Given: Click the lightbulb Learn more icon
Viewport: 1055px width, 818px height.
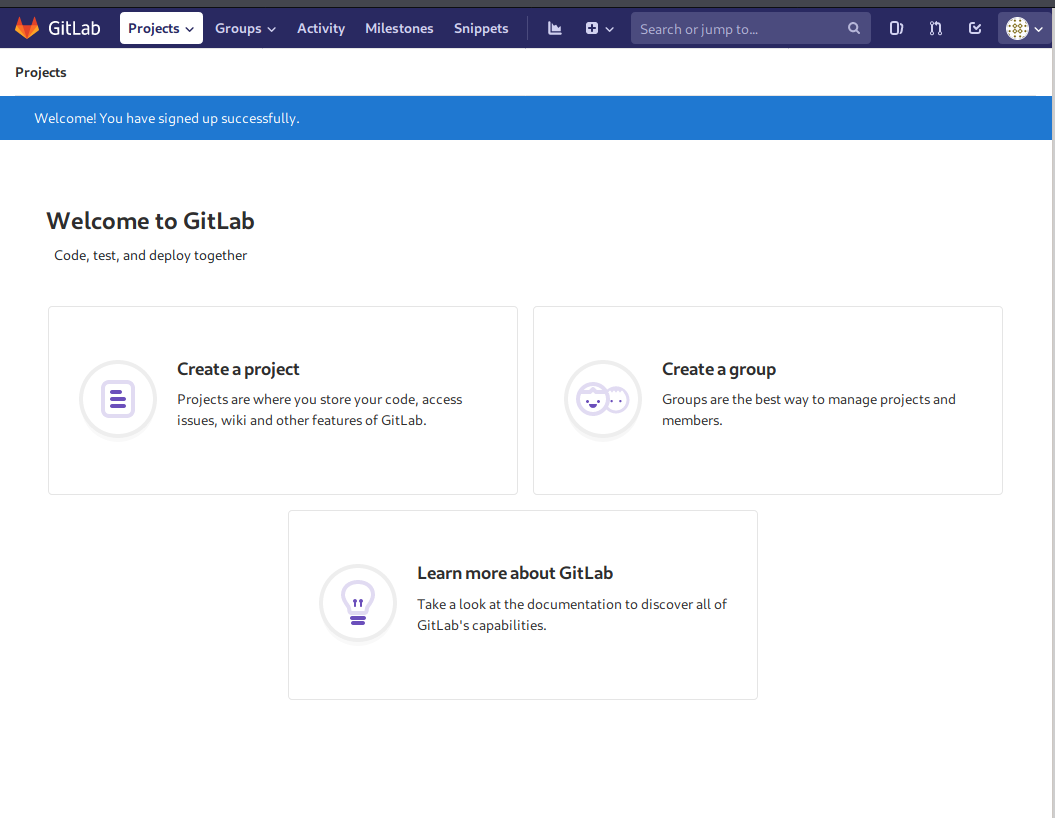Looking at the screenshot, I should 358,603.
